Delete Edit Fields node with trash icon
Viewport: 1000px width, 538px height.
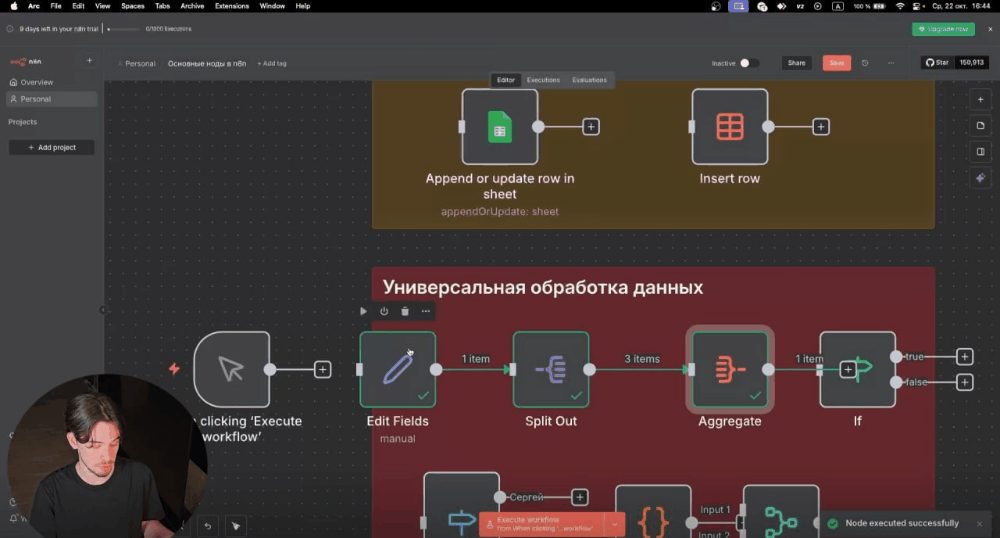[x=405, y=311]
